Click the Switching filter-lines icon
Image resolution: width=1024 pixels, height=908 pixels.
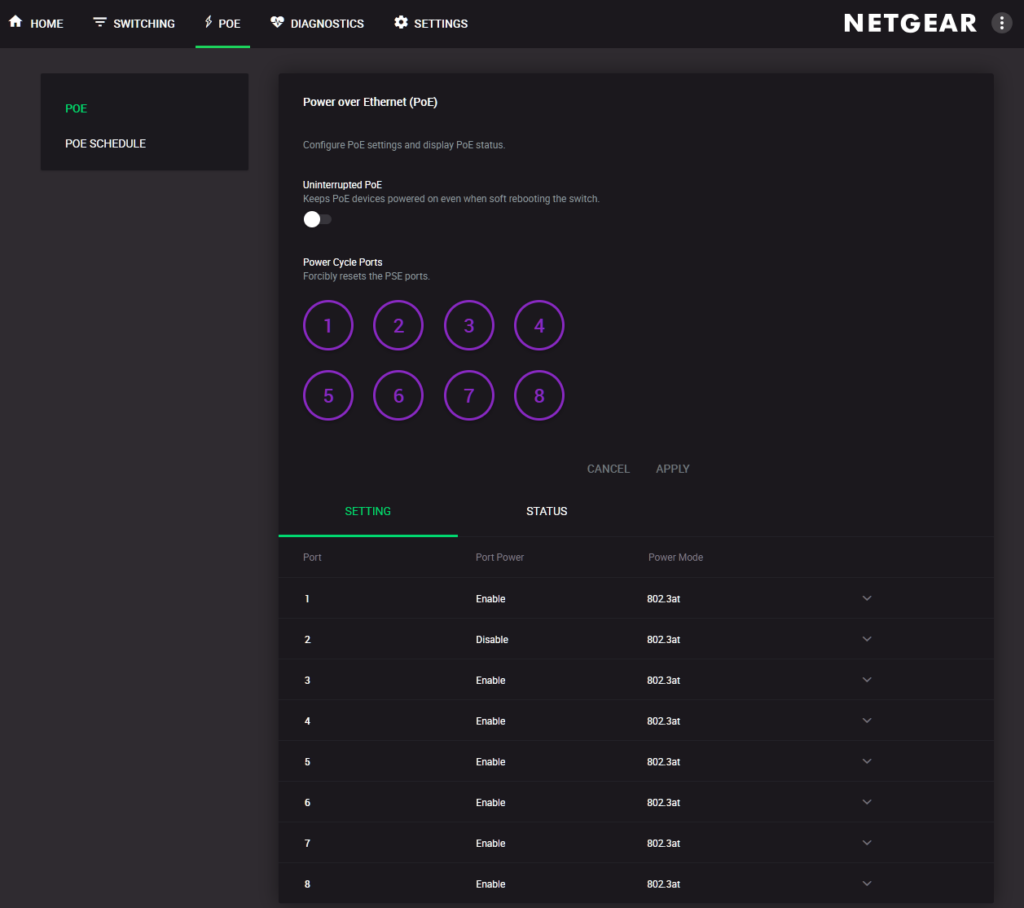(x=99, y=22)
